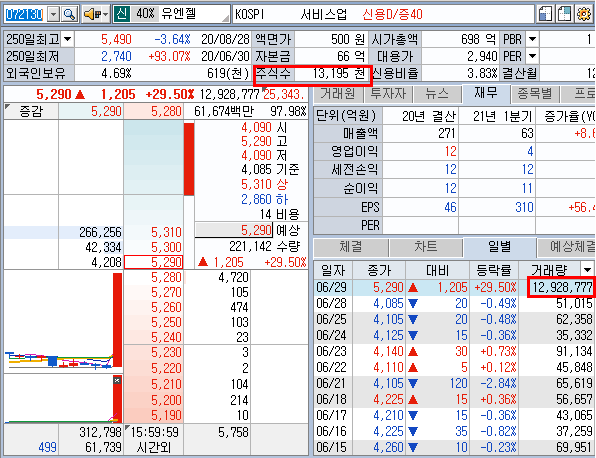Switch to the 뉴스 tab
596x458 pixels.
pos(437,94)
